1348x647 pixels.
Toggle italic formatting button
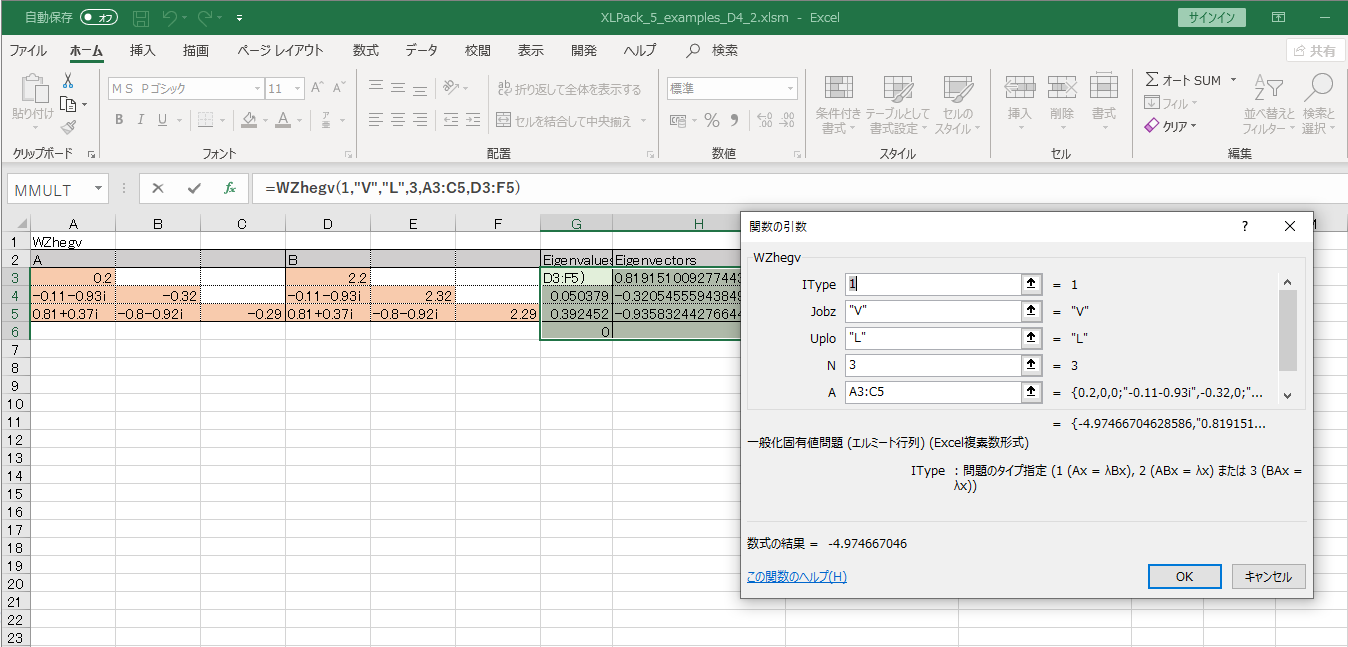pos(141,121)
